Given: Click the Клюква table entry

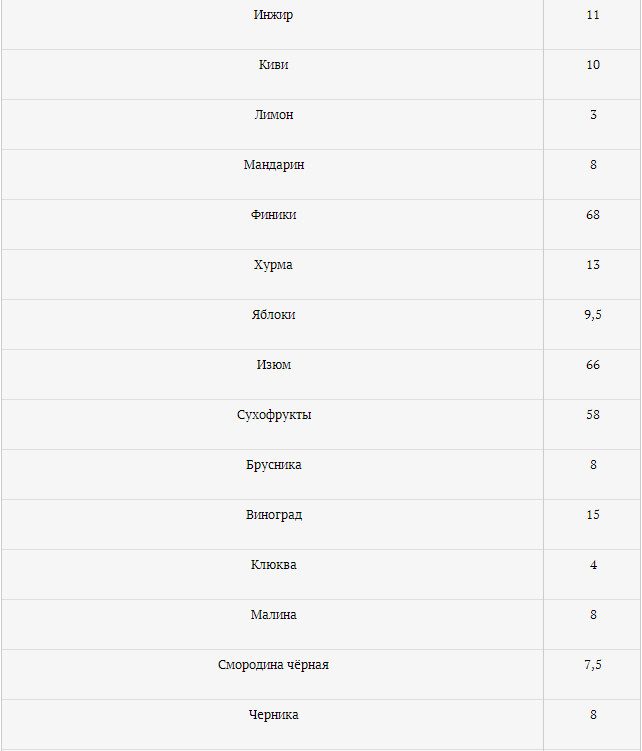Looking at the screenshot, I should (x=273, y=565).
